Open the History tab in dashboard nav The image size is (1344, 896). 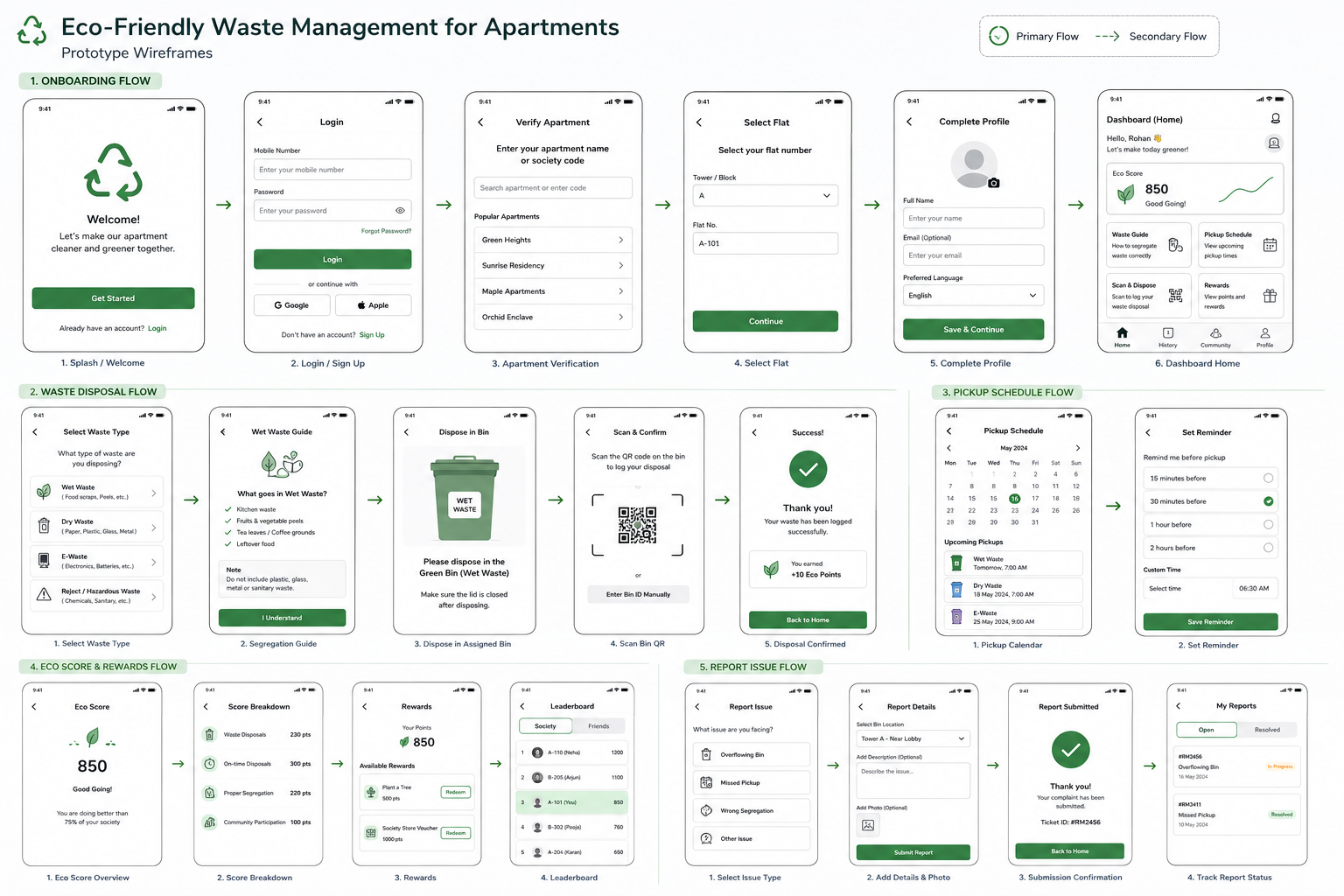pyautogui.click(x=1168, y=337)
